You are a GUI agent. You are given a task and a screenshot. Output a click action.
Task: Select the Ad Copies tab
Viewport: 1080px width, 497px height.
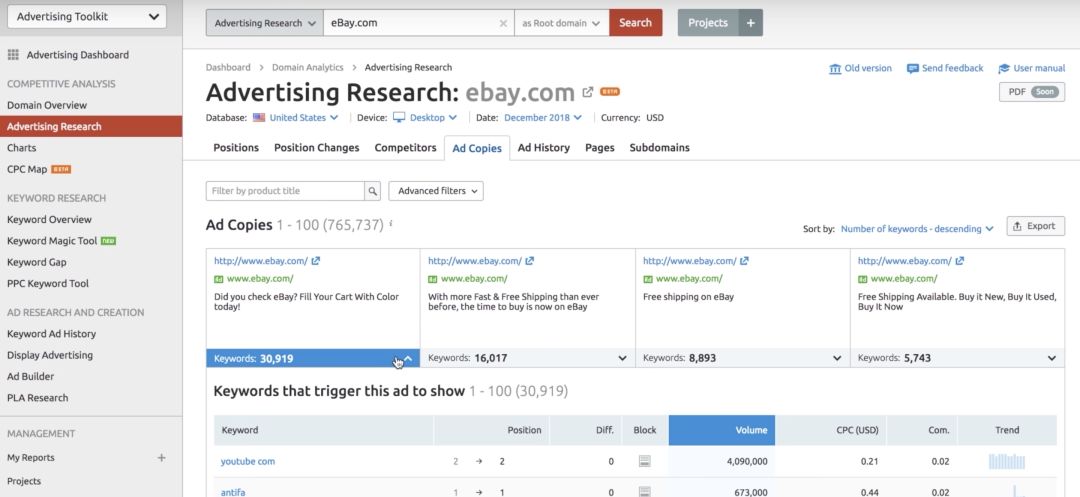[477, 148]
